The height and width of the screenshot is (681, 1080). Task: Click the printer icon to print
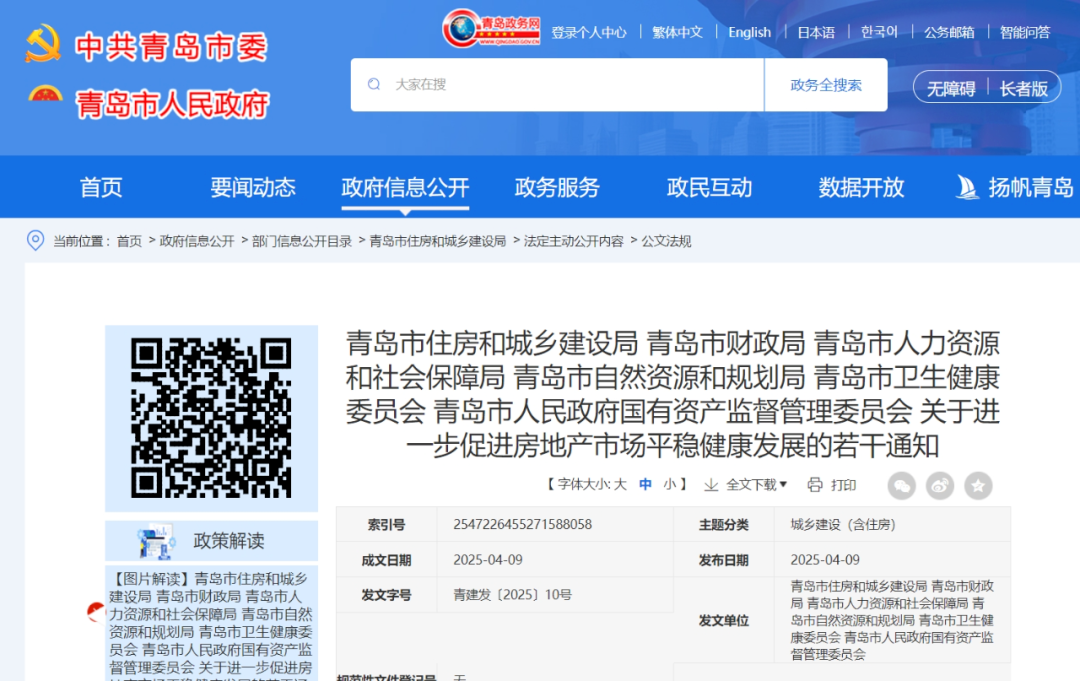[x=815, y=485]
